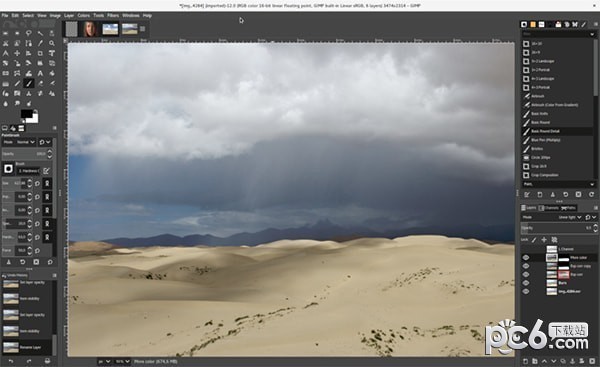Open the Filters menu
The width and height of the screenshot is (600, 367).
113,16
